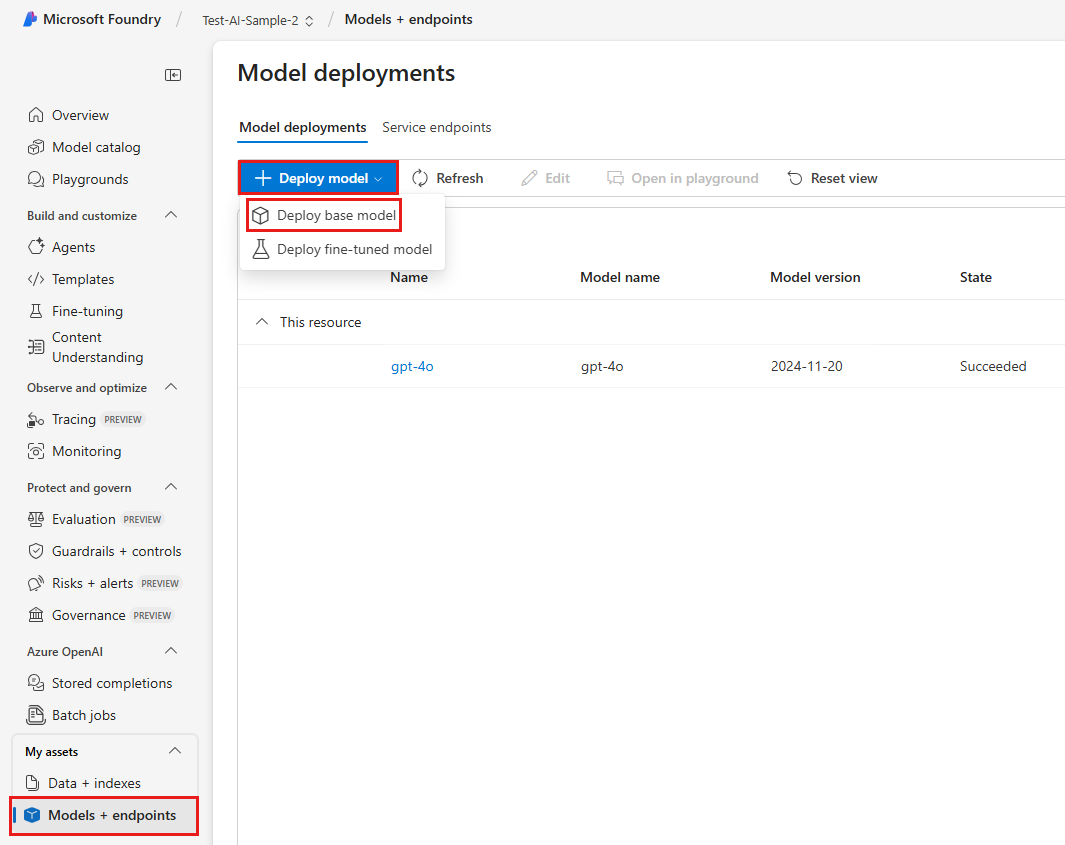The image size is (1065, 845).
Task: Open Content Understanding
Action: [x=90, y=347]
